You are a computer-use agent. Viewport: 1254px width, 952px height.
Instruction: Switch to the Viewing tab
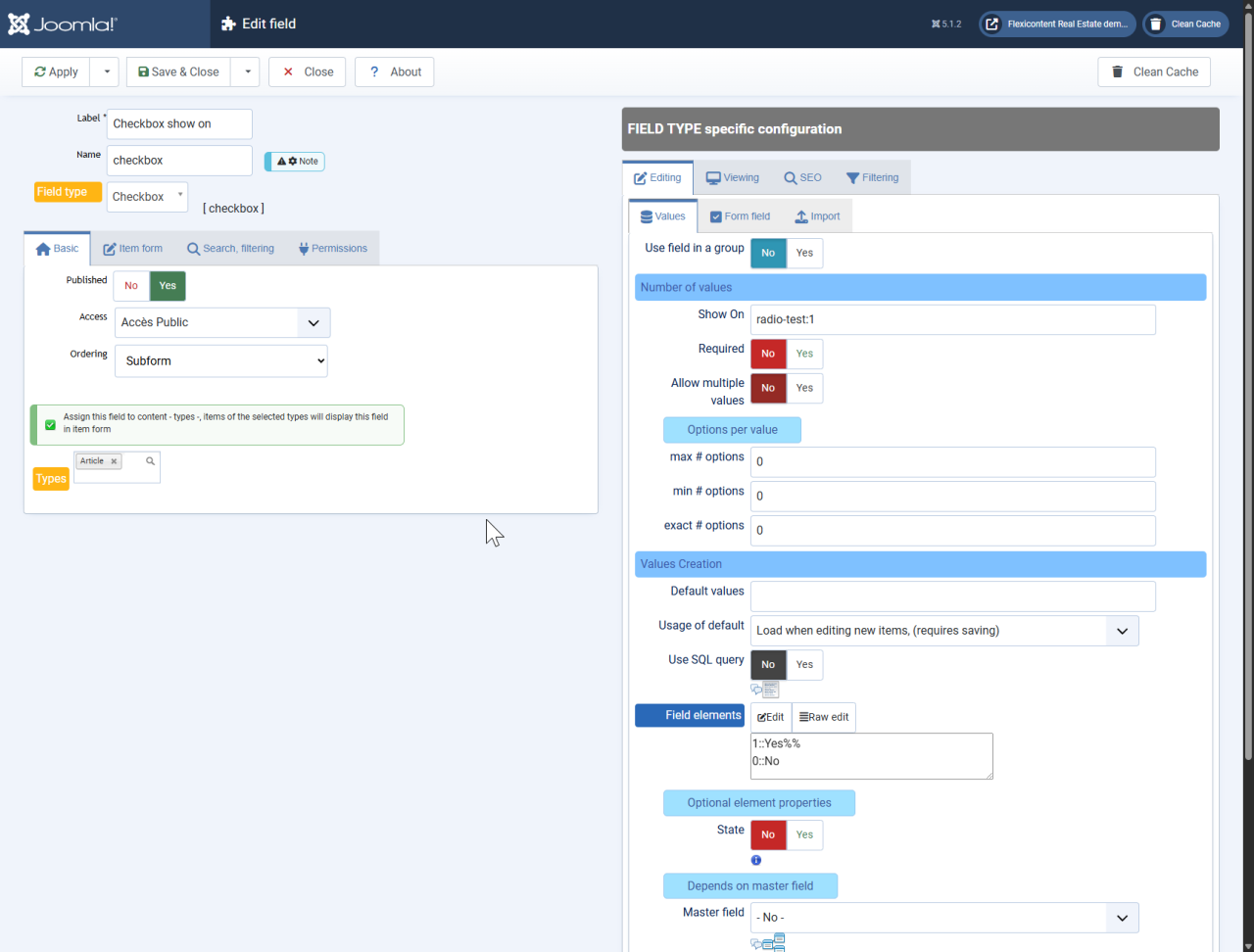(x=733, y=178)
